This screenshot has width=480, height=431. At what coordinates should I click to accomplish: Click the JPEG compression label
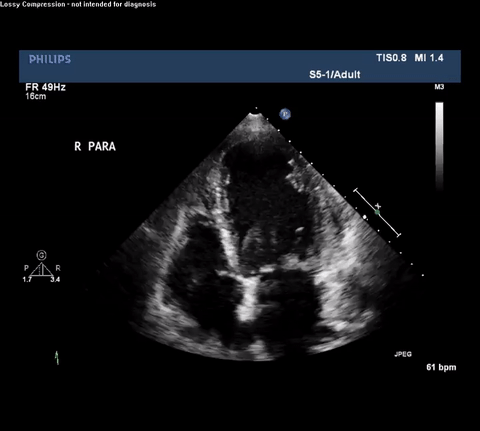click(403, 354)
